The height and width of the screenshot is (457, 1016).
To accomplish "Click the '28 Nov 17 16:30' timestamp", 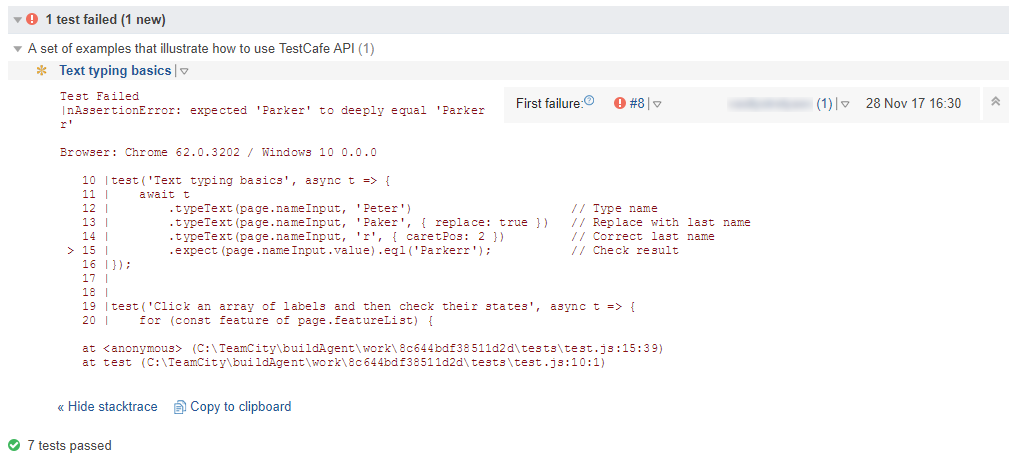I will 913,103.
